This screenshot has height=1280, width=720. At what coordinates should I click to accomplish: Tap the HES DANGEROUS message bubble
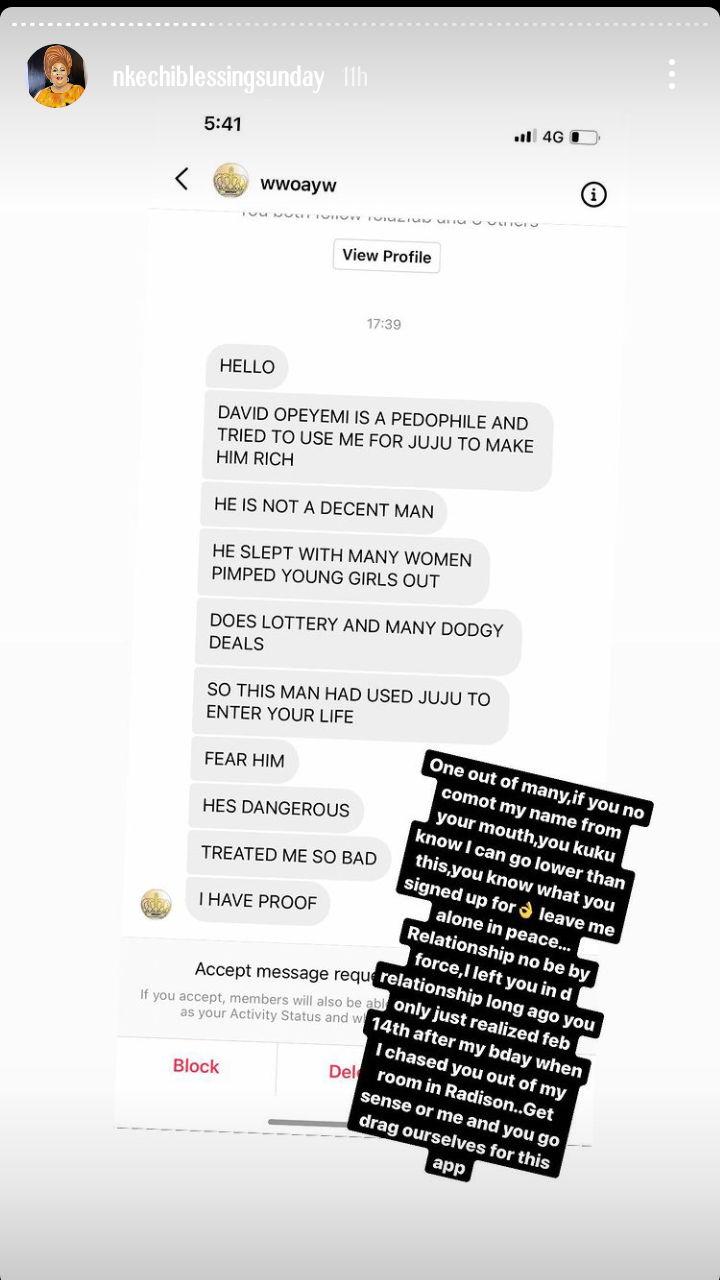pos(276,807)
